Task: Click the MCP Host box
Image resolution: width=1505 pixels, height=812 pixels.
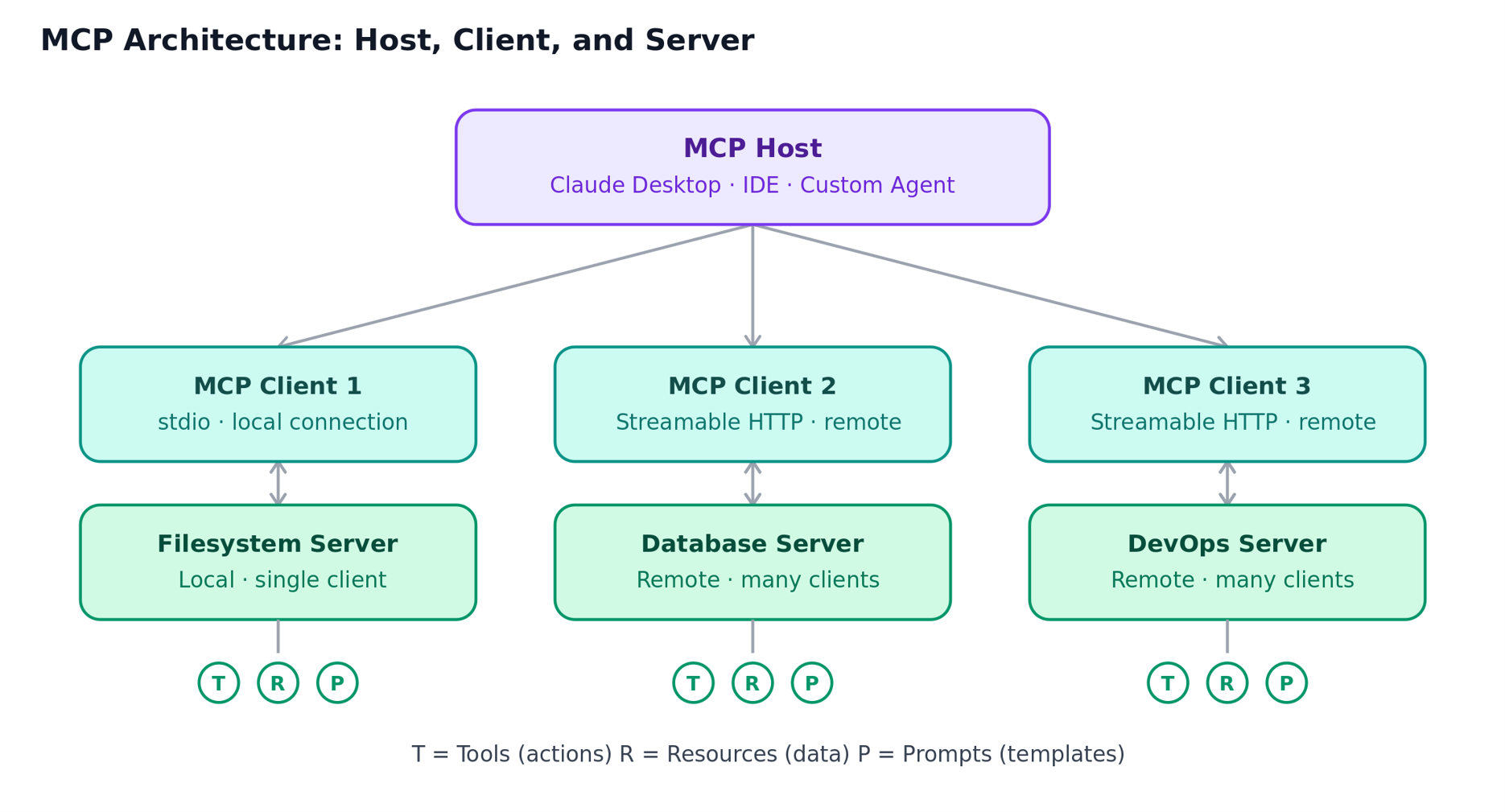Action: pos(752,167)
